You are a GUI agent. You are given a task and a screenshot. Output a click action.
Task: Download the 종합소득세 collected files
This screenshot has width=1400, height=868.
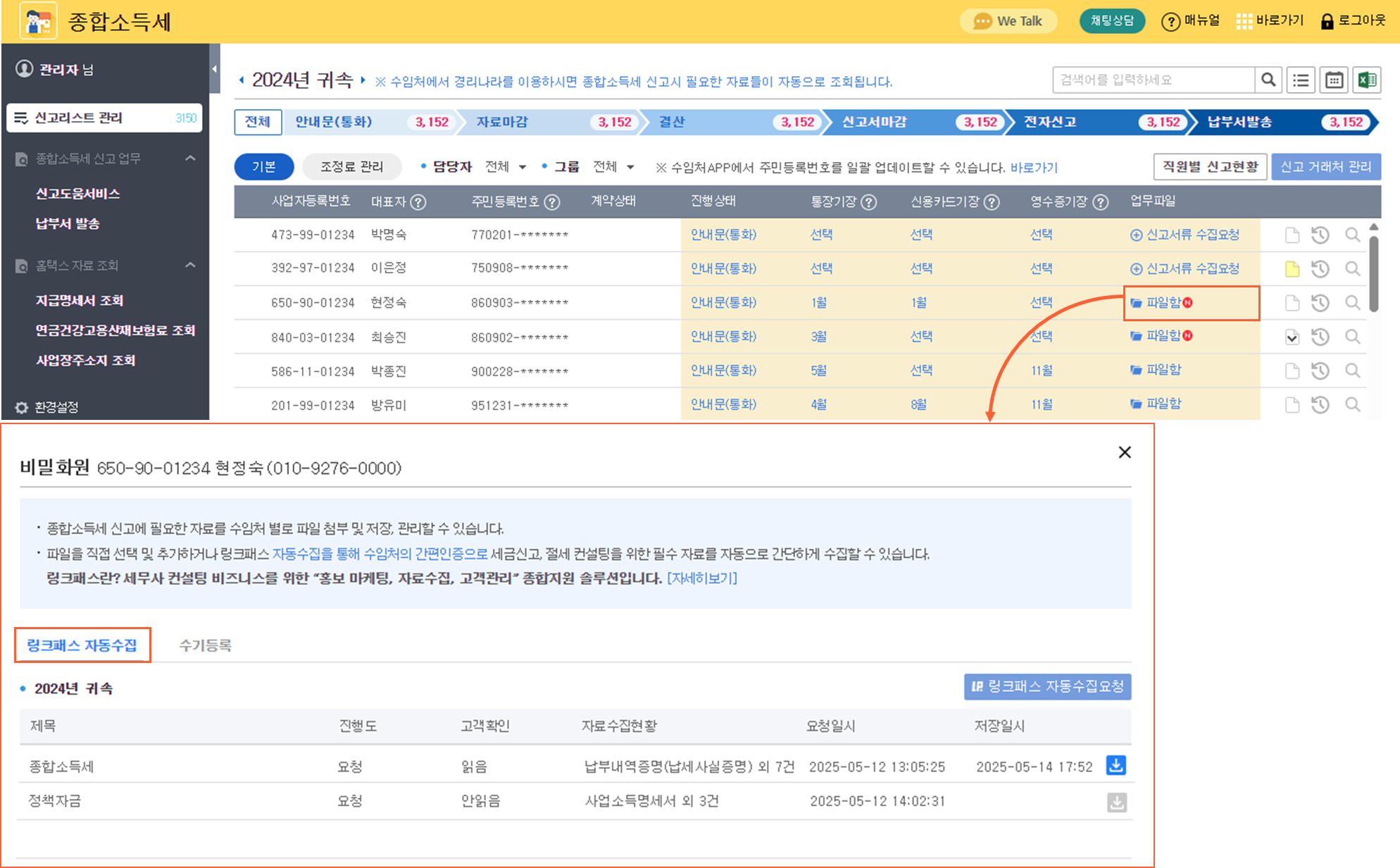pos(1116,765)
